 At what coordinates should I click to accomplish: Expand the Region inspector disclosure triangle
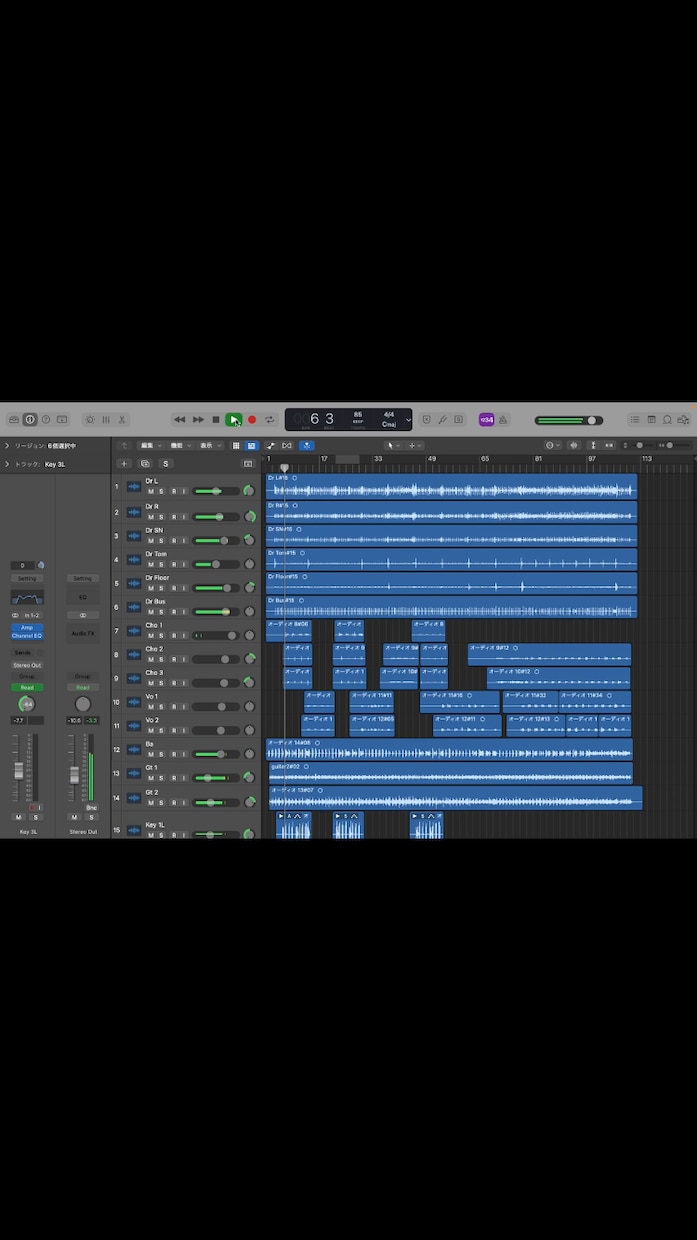[6, 445]
